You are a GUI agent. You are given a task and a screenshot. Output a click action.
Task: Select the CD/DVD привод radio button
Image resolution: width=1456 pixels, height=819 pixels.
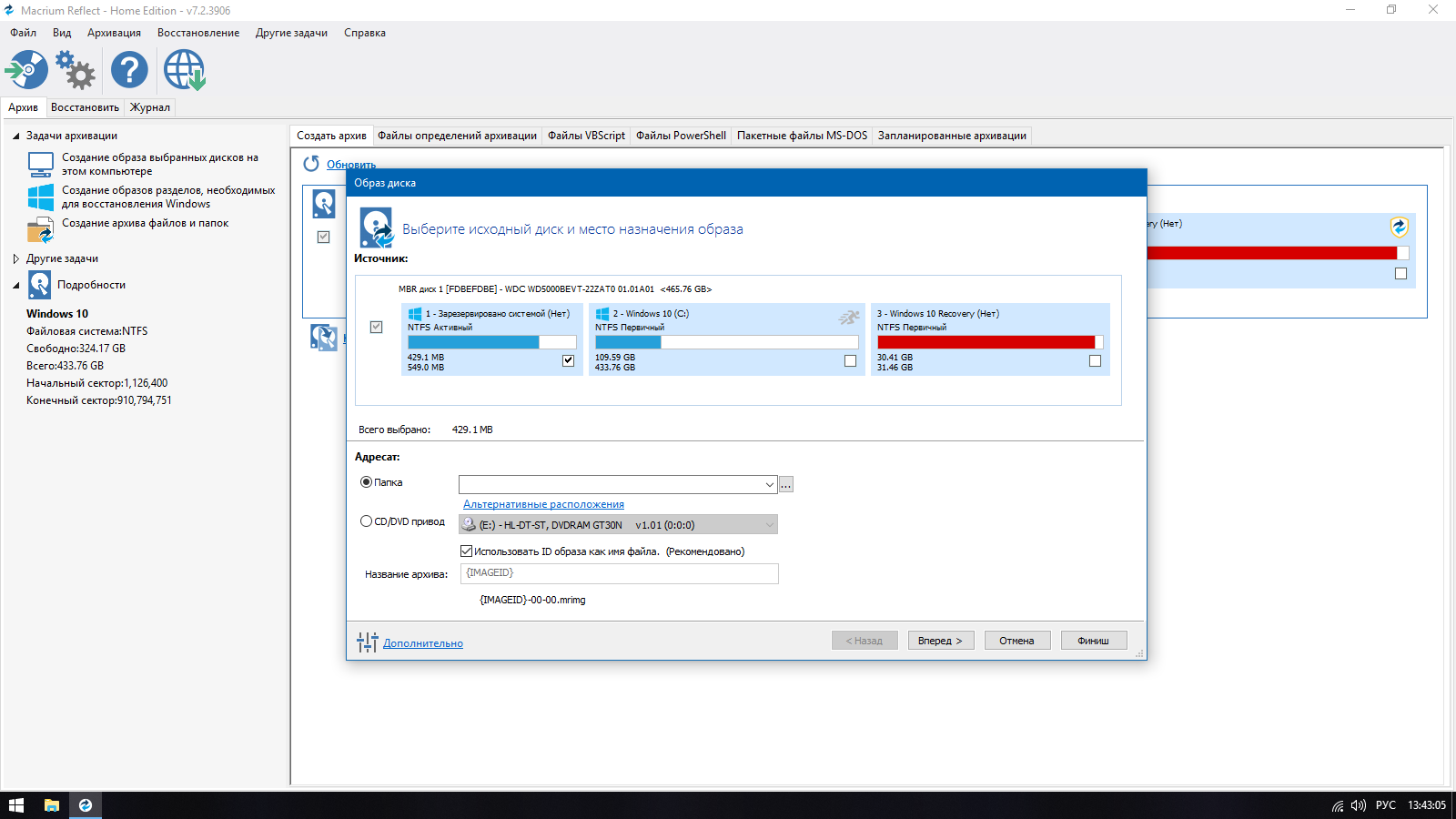click(x=366, y=521)
